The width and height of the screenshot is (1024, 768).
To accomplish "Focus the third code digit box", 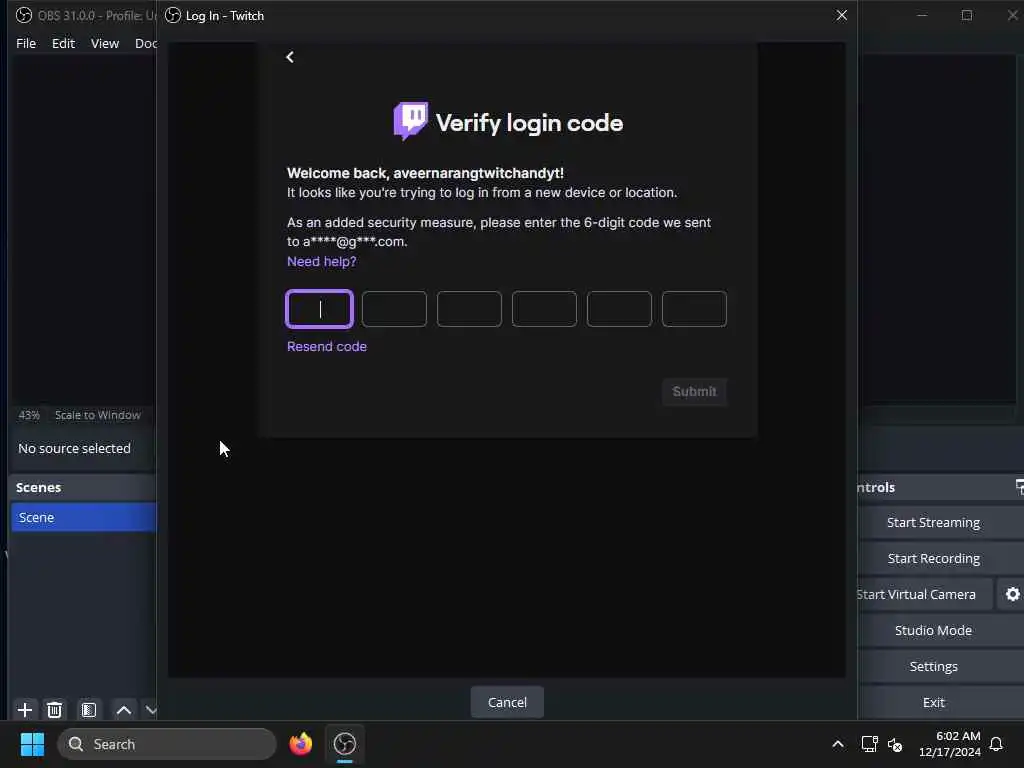I will (x=469, y=309).
